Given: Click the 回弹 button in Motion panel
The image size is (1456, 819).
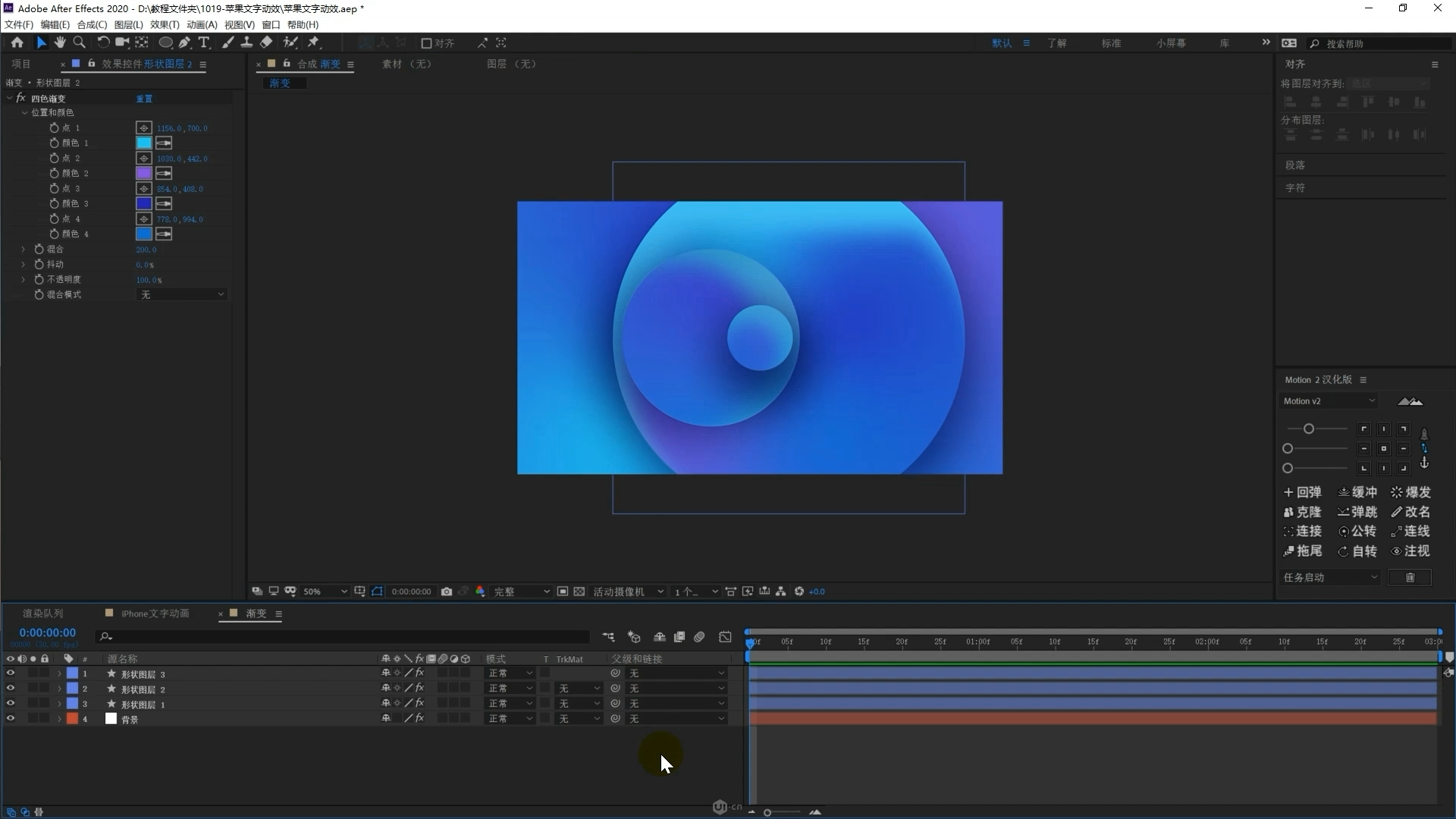Looking at the screenshot, I should click(1302, 492).
